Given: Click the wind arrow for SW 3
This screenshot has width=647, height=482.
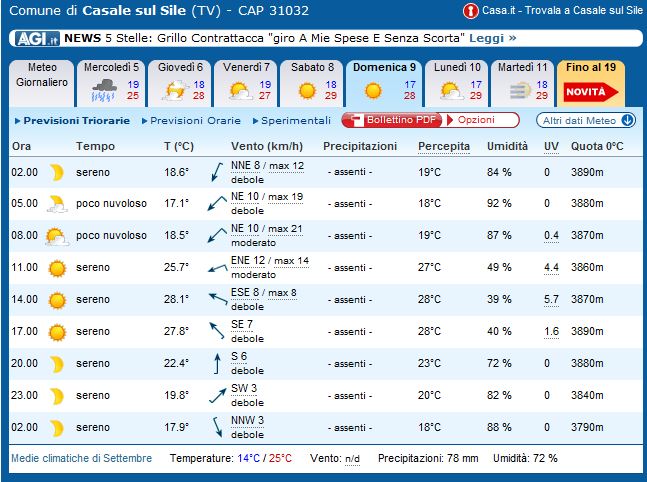Looking at the screenshot, I should [217, 396].
